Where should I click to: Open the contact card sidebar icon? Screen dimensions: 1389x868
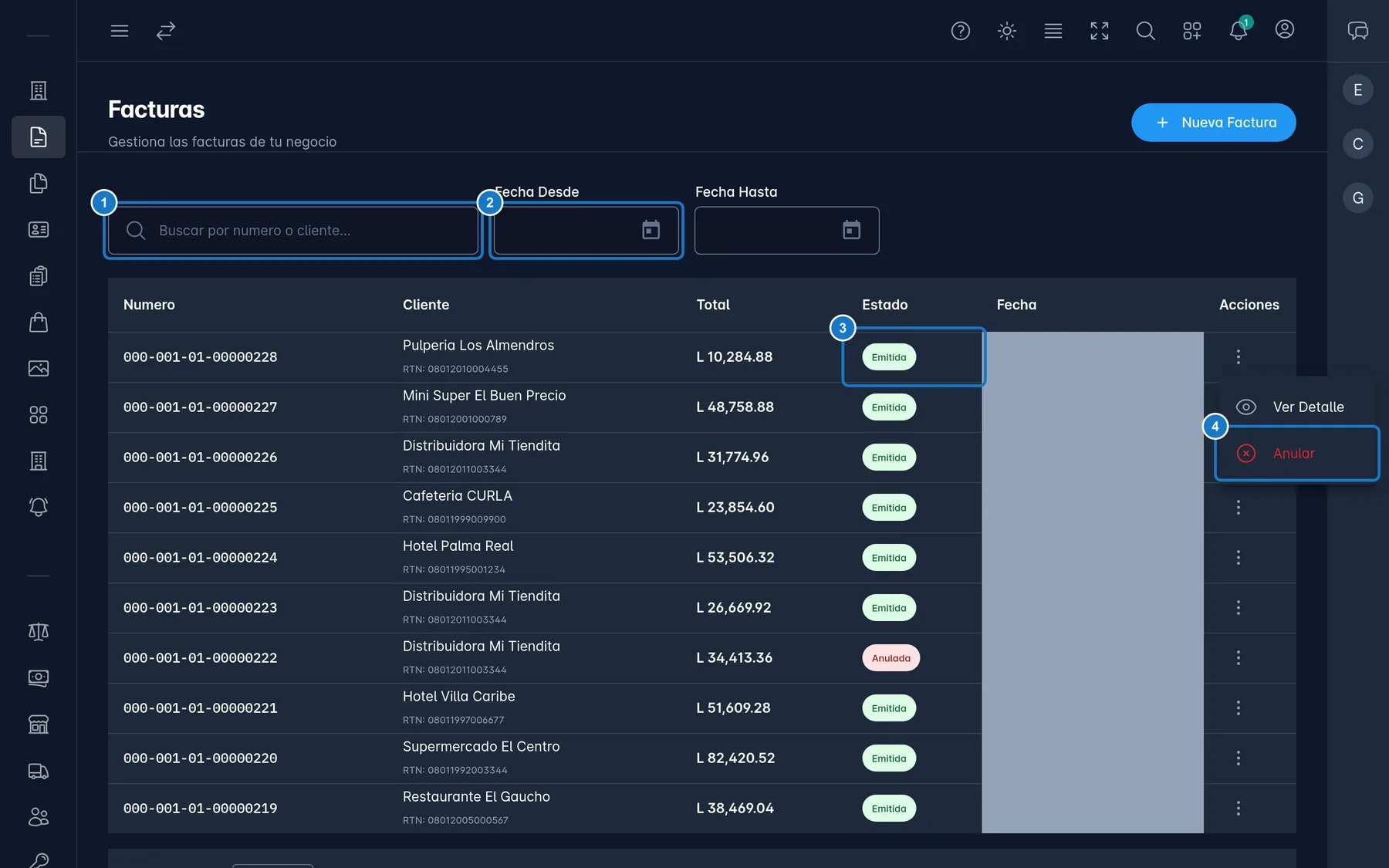tap(39, 229)
